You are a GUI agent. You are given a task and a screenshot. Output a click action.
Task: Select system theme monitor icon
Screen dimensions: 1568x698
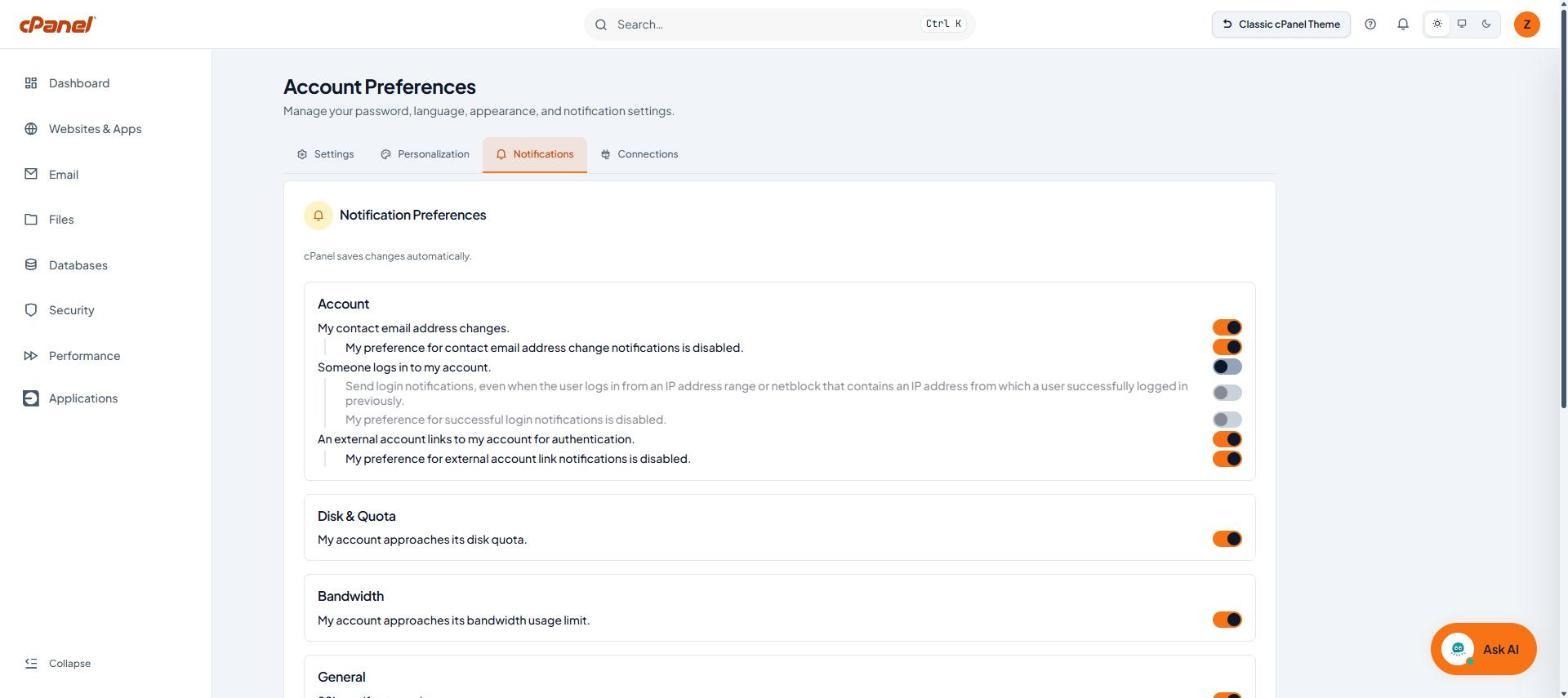(x=1462, y=24)
